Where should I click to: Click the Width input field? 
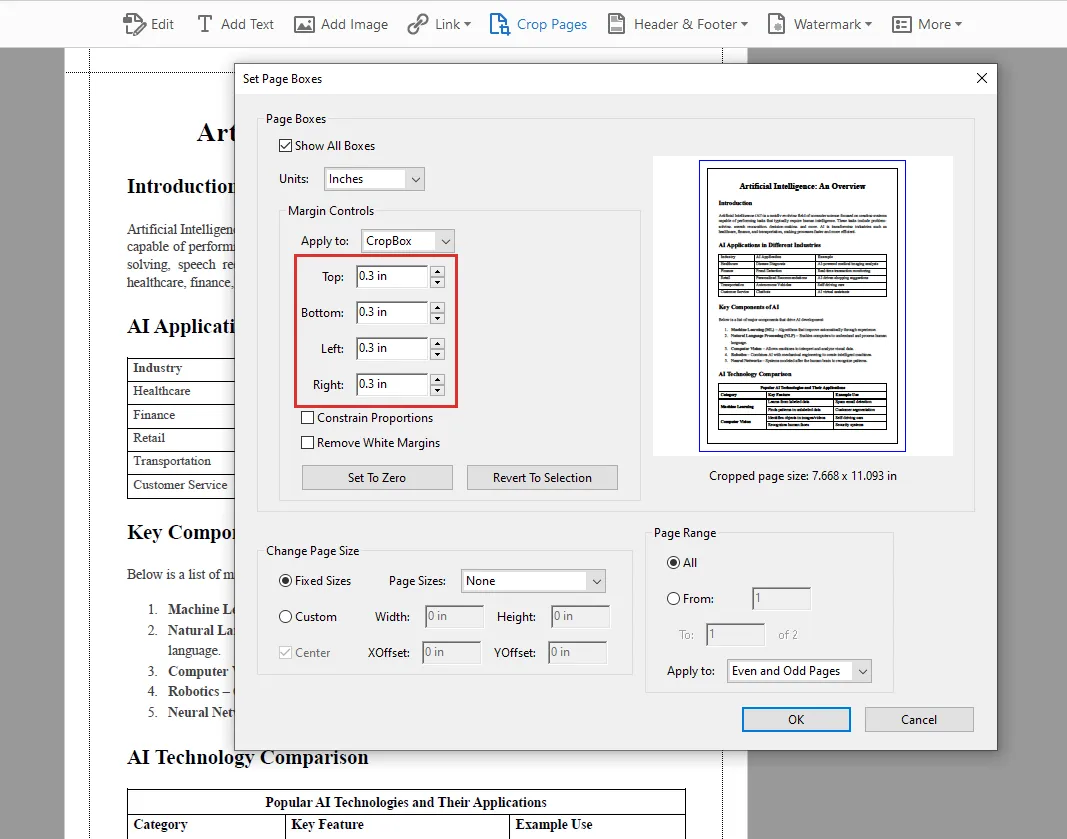tap(455, 616)
